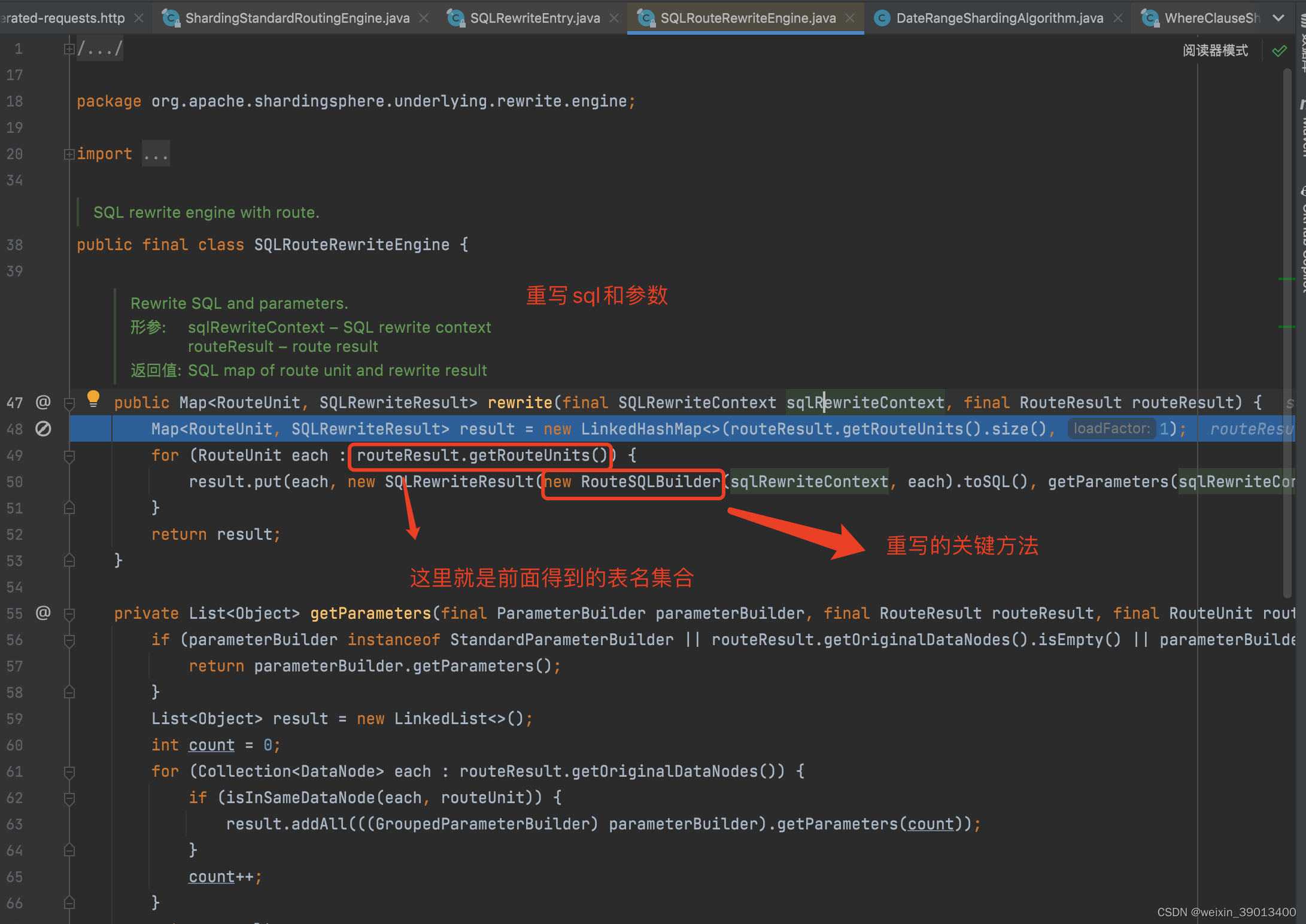The image size is (1306, 924).
Task: Click the editor vertical scrollbar
Action: pyautogui.click(x=1287, y=332)
